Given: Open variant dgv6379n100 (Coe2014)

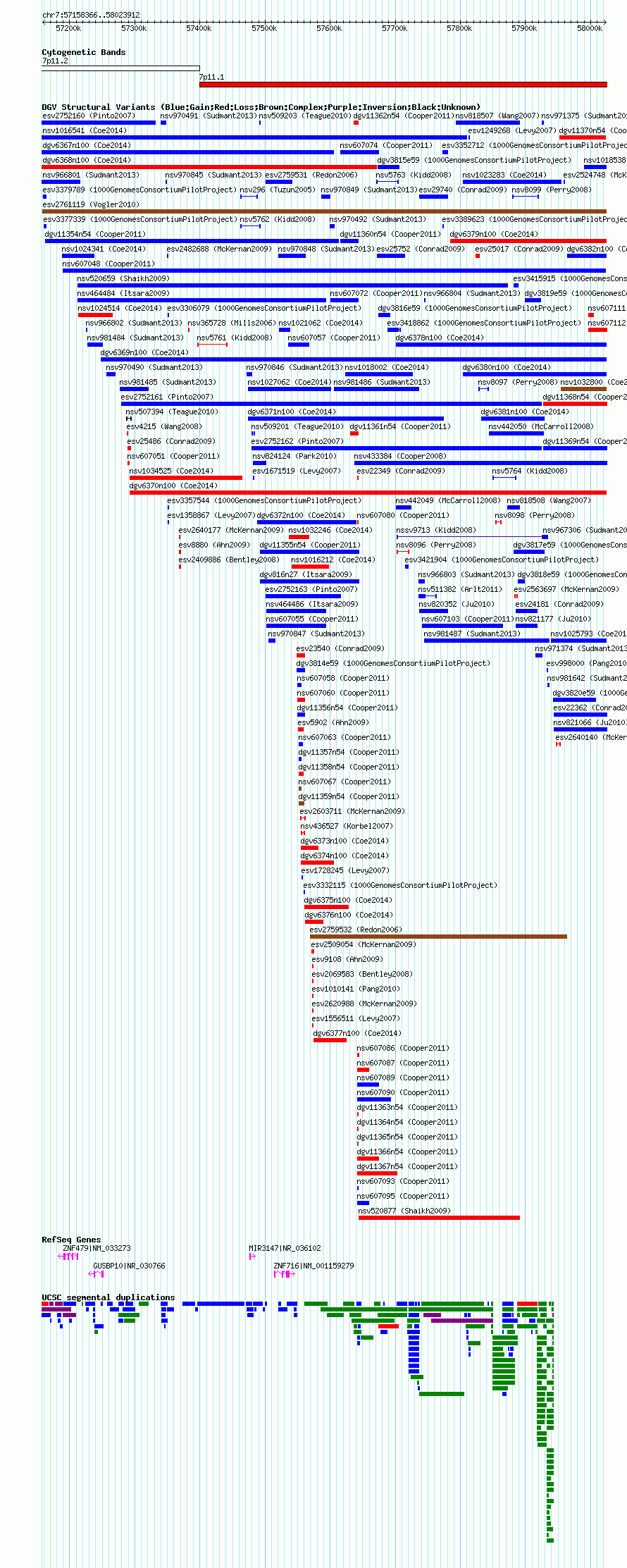Looking at the screenshot, I should coord(494,234).
